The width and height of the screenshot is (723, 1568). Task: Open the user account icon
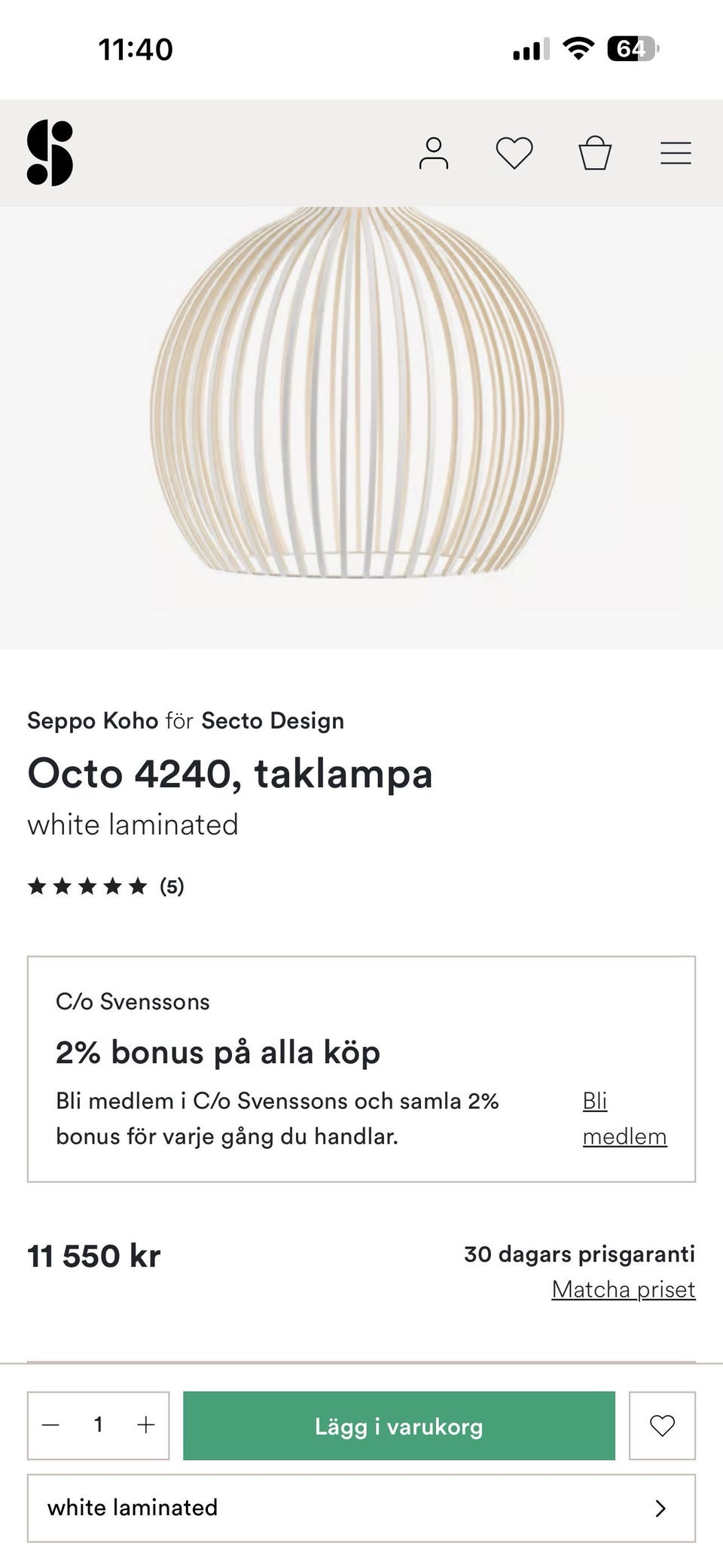point(434,153)
